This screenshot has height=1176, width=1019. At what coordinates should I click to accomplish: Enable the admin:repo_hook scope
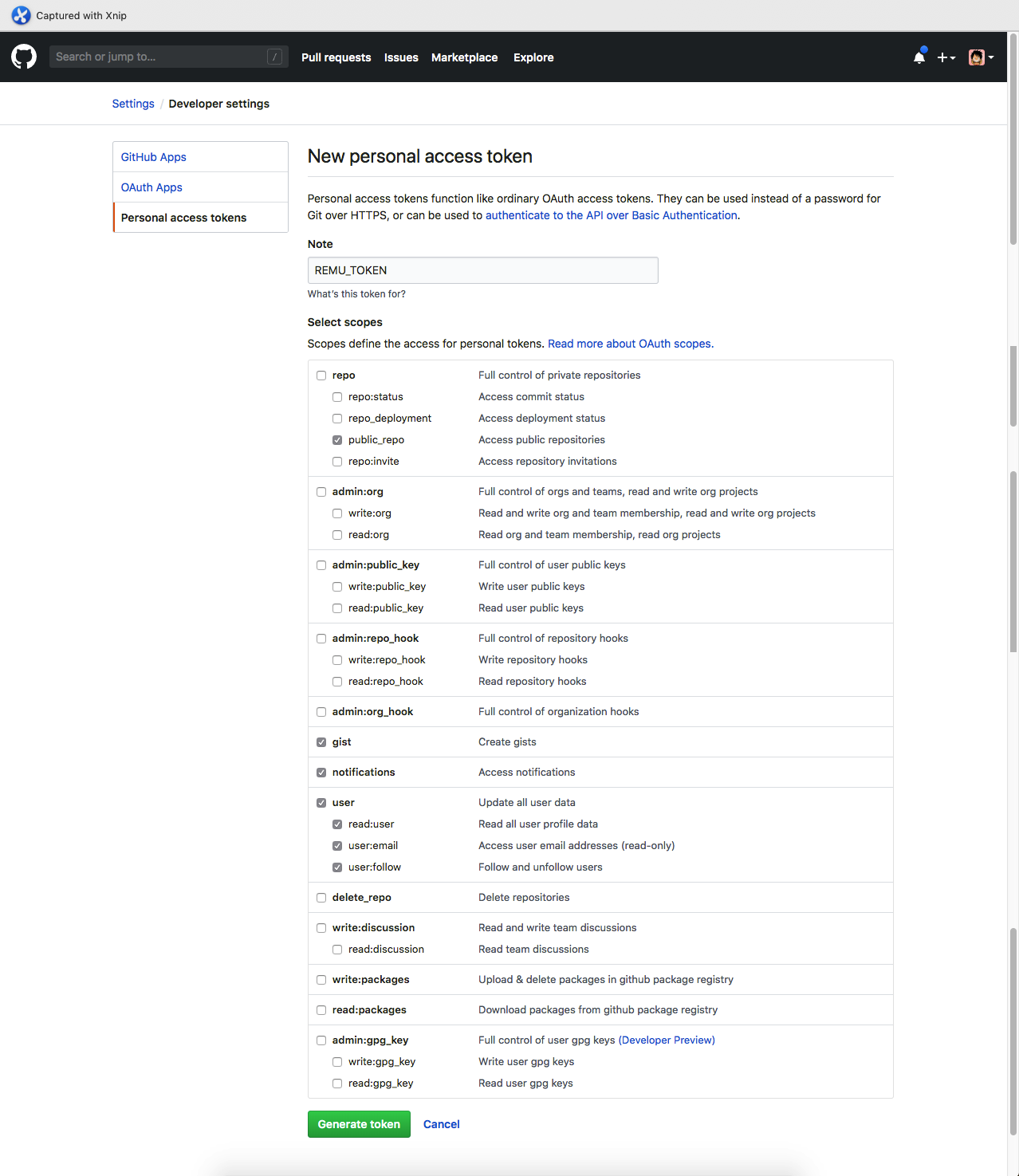[x=321, y=639]
